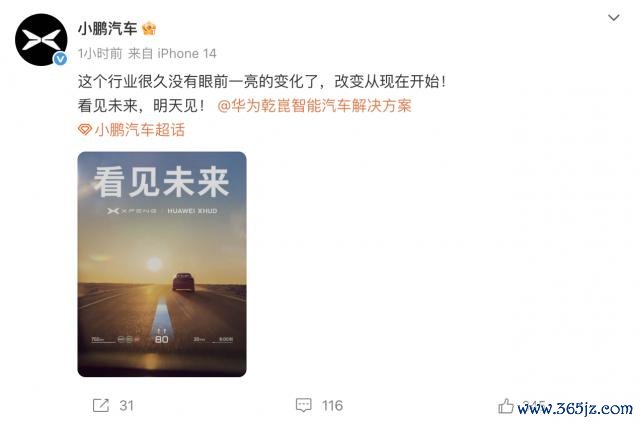Screen dimensions: 640x424
Task: Click the comment bubble icon
Action: point(303,405)
